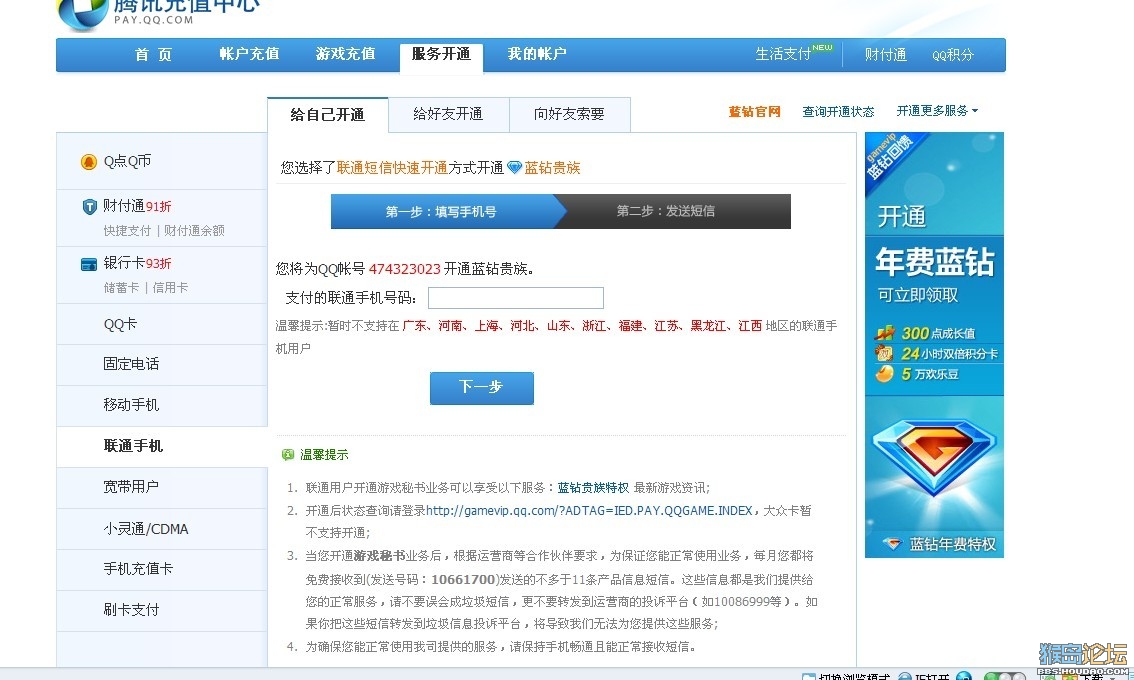The image size is (1134, 680).
Task: Expand the 开通更多服务 dropdown
Action: click(937, 111)
